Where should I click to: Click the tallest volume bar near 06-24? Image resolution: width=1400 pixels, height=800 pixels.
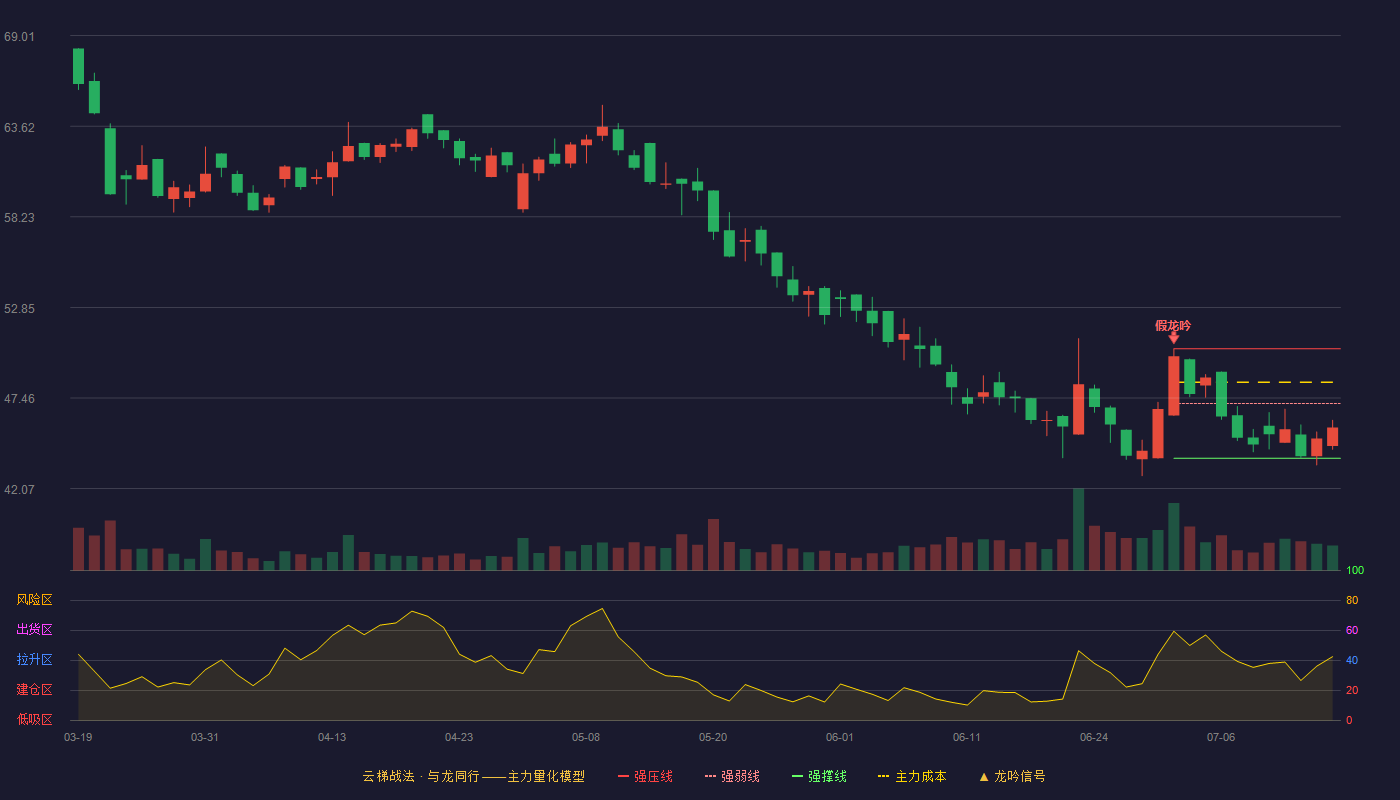click(1078, 529)
